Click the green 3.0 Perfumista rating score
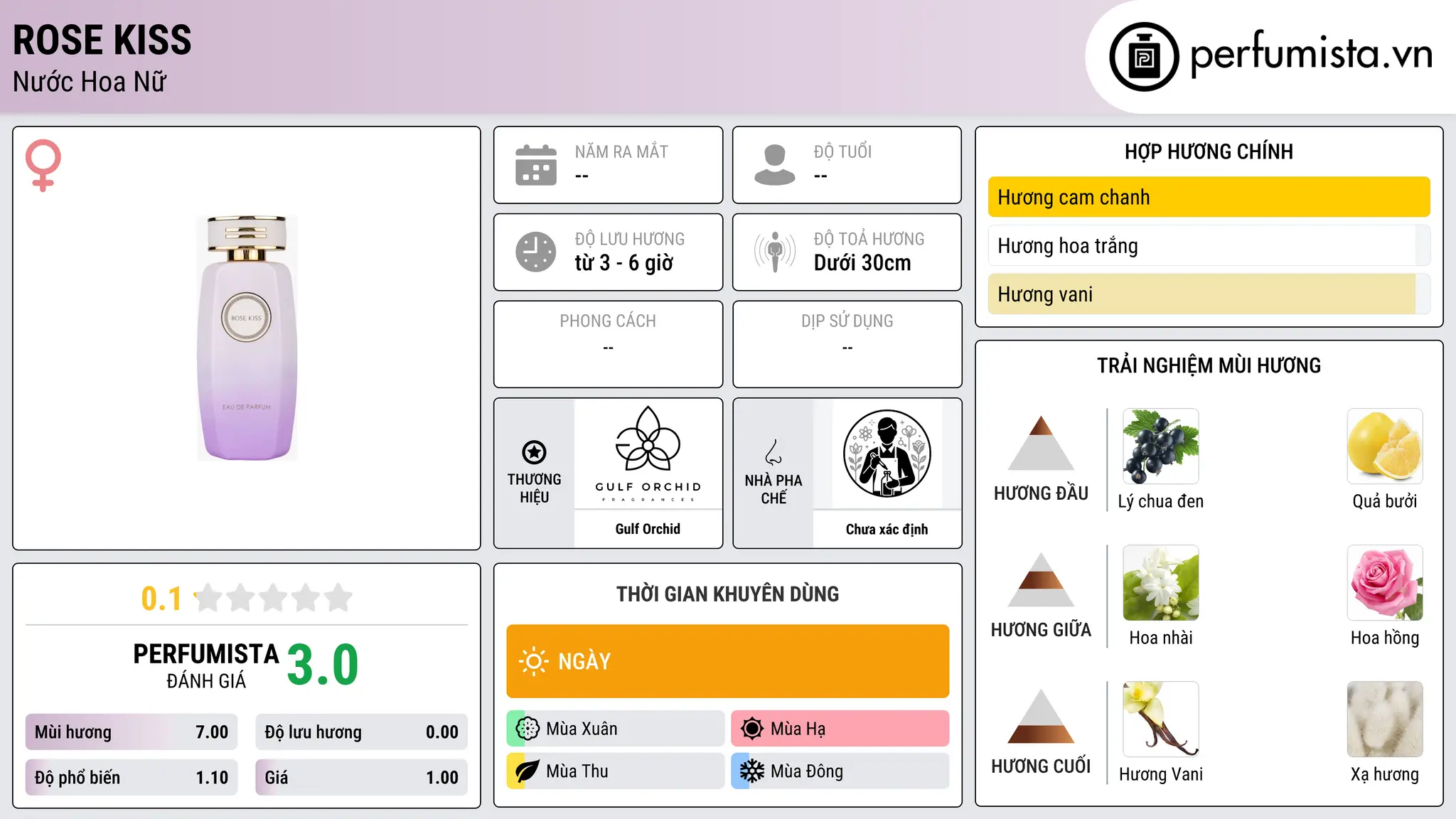This screenshot has height=819, width=1456. tap(323, 665)
